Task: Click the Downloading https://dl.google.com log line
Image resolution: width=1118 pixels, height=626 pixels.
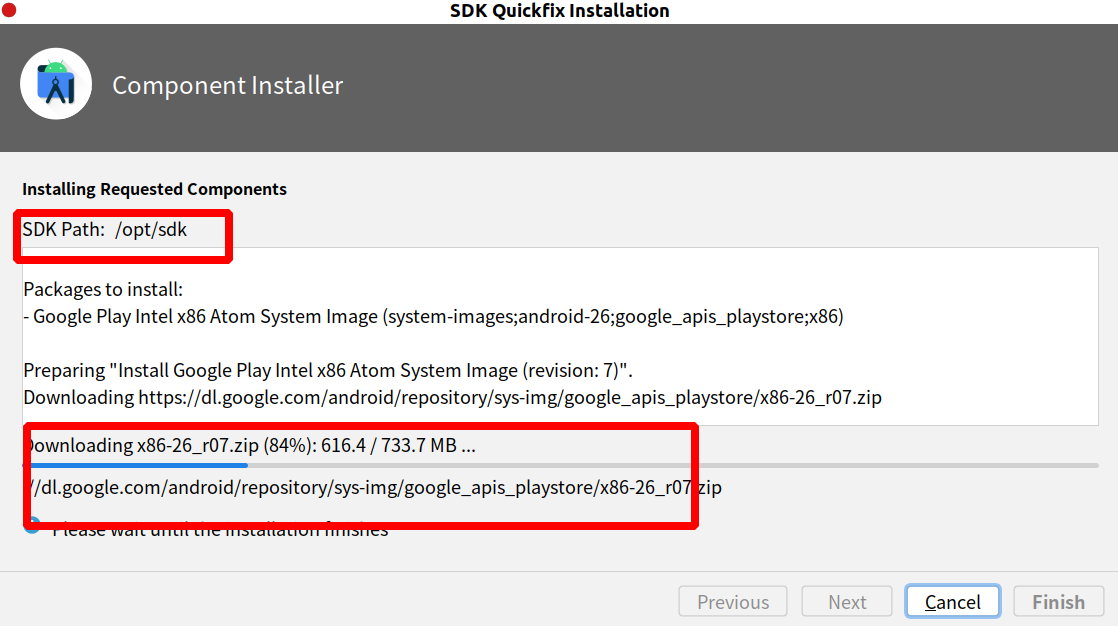Action: [452, 397]
